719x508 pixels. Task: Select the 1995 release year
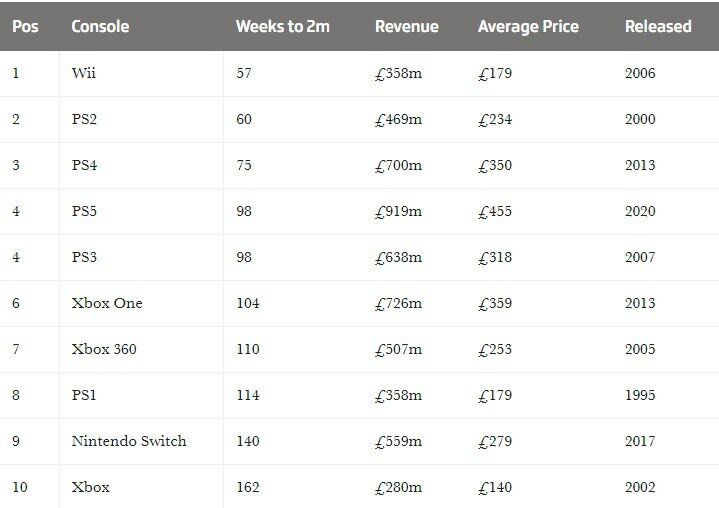pyautogui.click(x=640, y=395)
